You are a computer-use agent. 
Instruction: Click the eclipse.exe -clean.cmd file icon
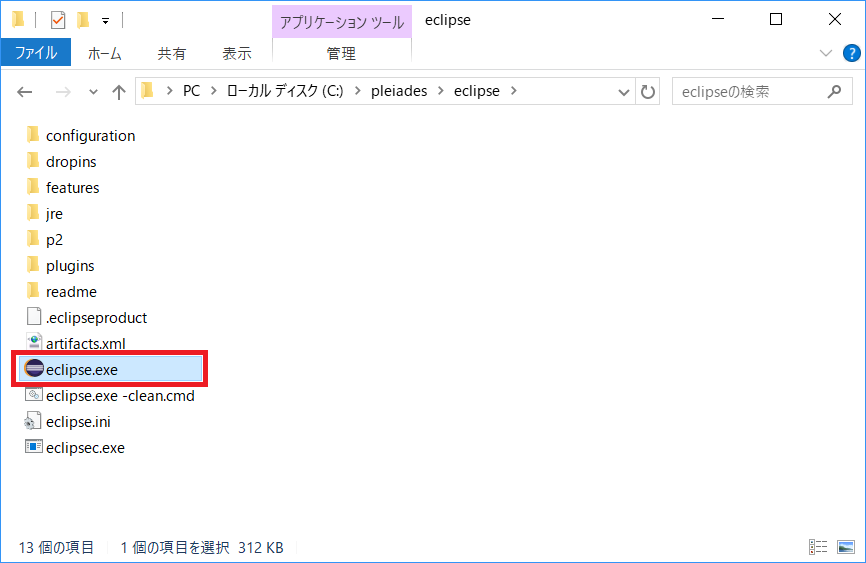[x=34, y=394]
